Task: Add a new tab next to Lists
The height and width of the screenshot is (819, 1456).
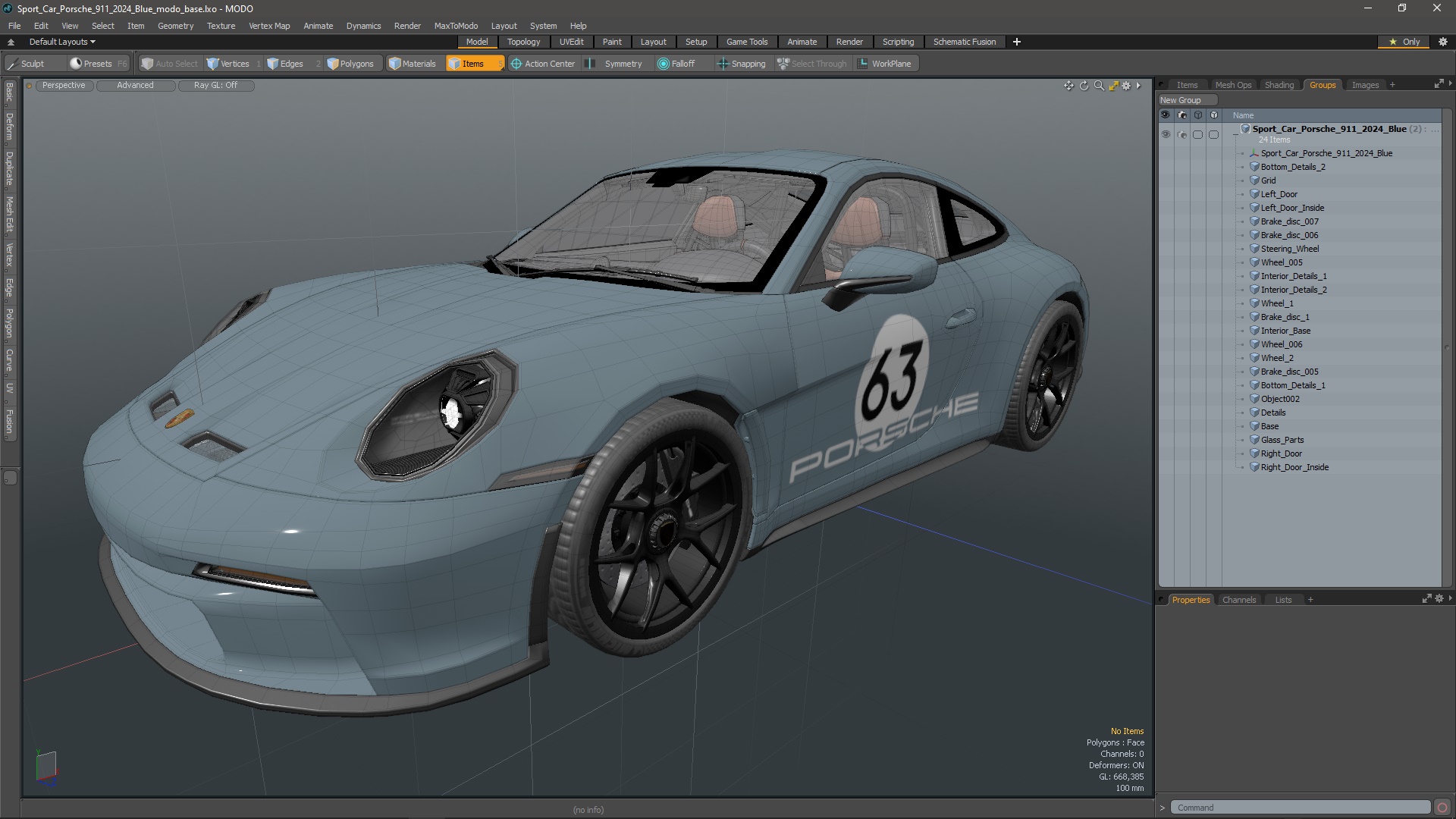Action: click(1310, 600)
